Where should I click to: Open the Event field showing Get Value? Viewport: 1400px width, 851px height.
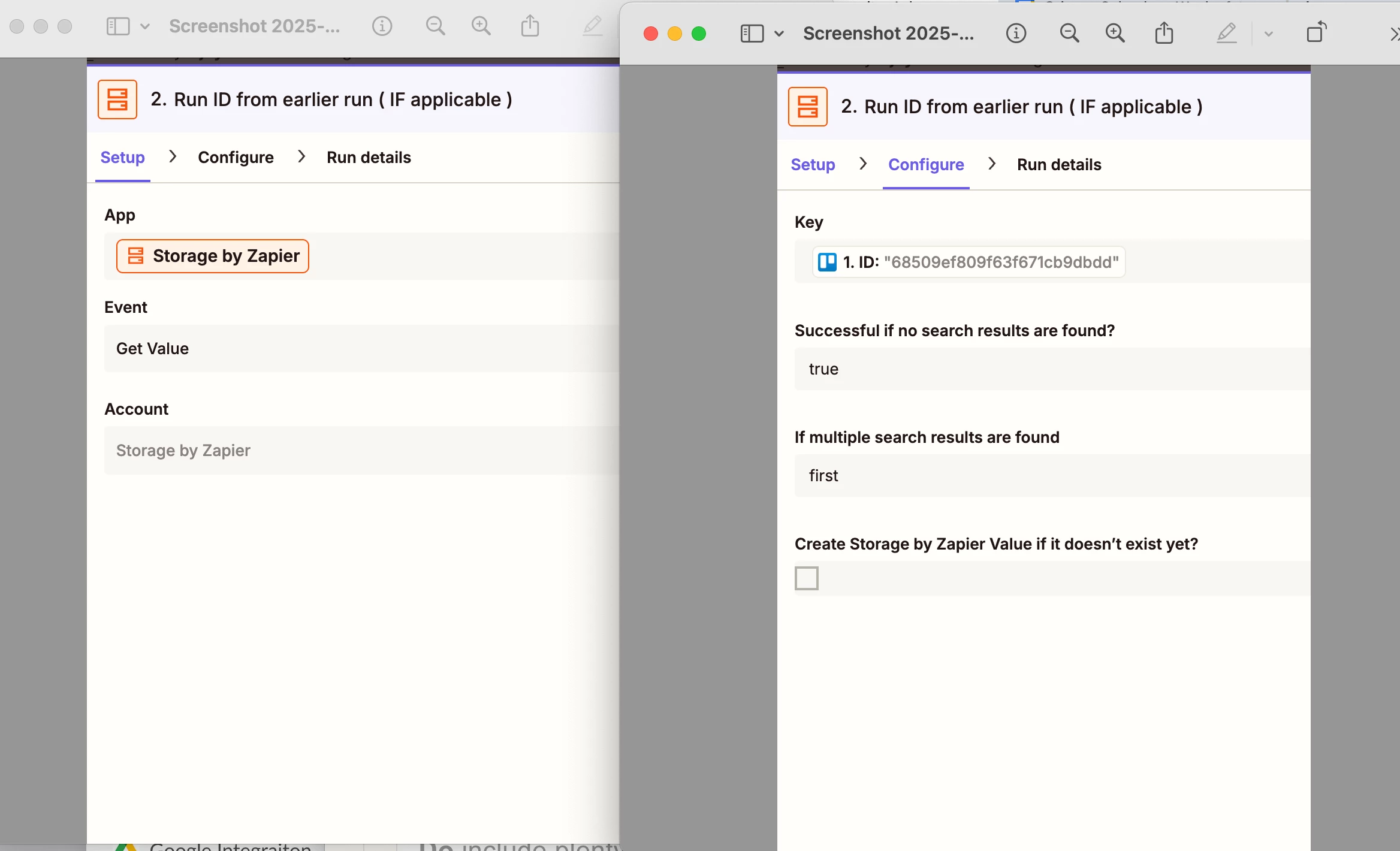tap(361, 349)
